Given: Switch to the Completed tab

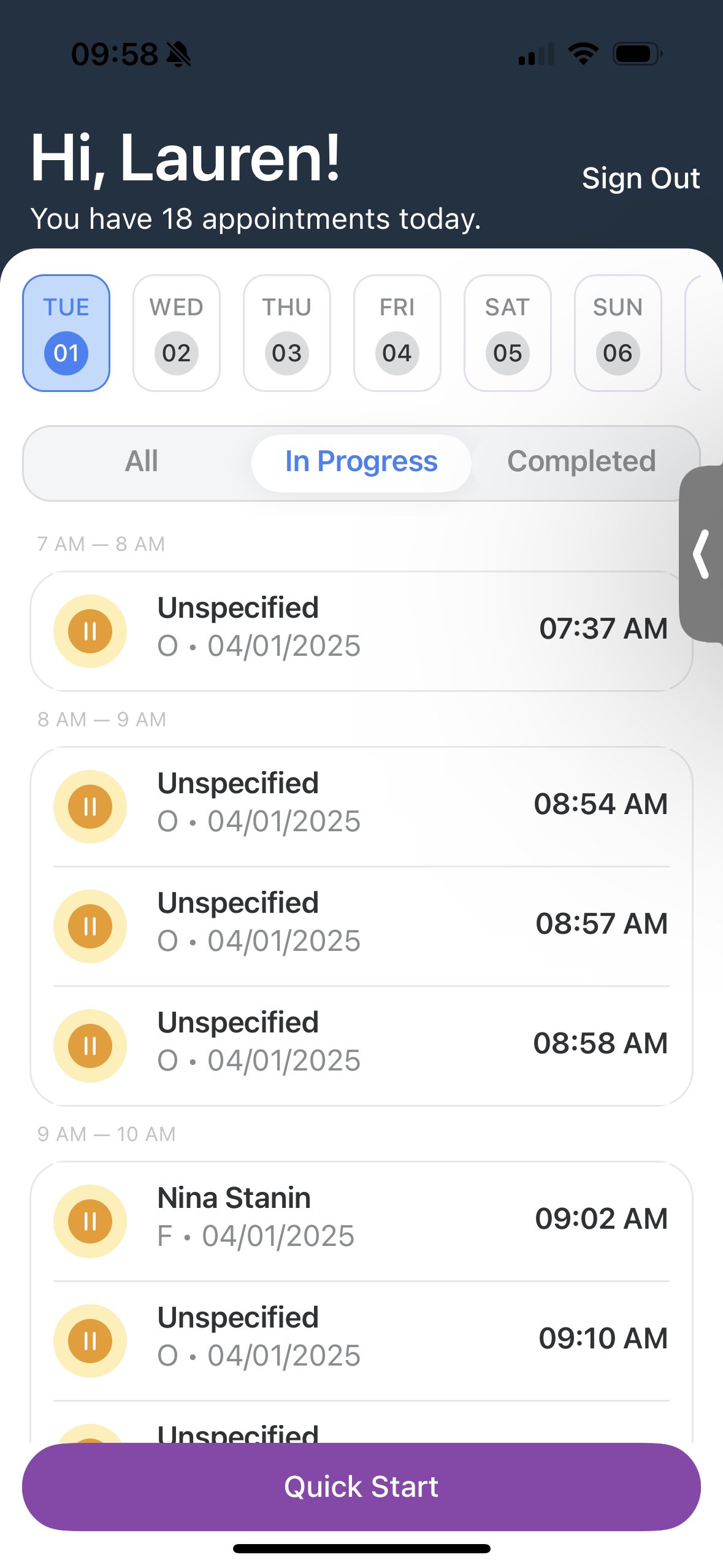Looking at the screenshot, I should tap(581, 462).
